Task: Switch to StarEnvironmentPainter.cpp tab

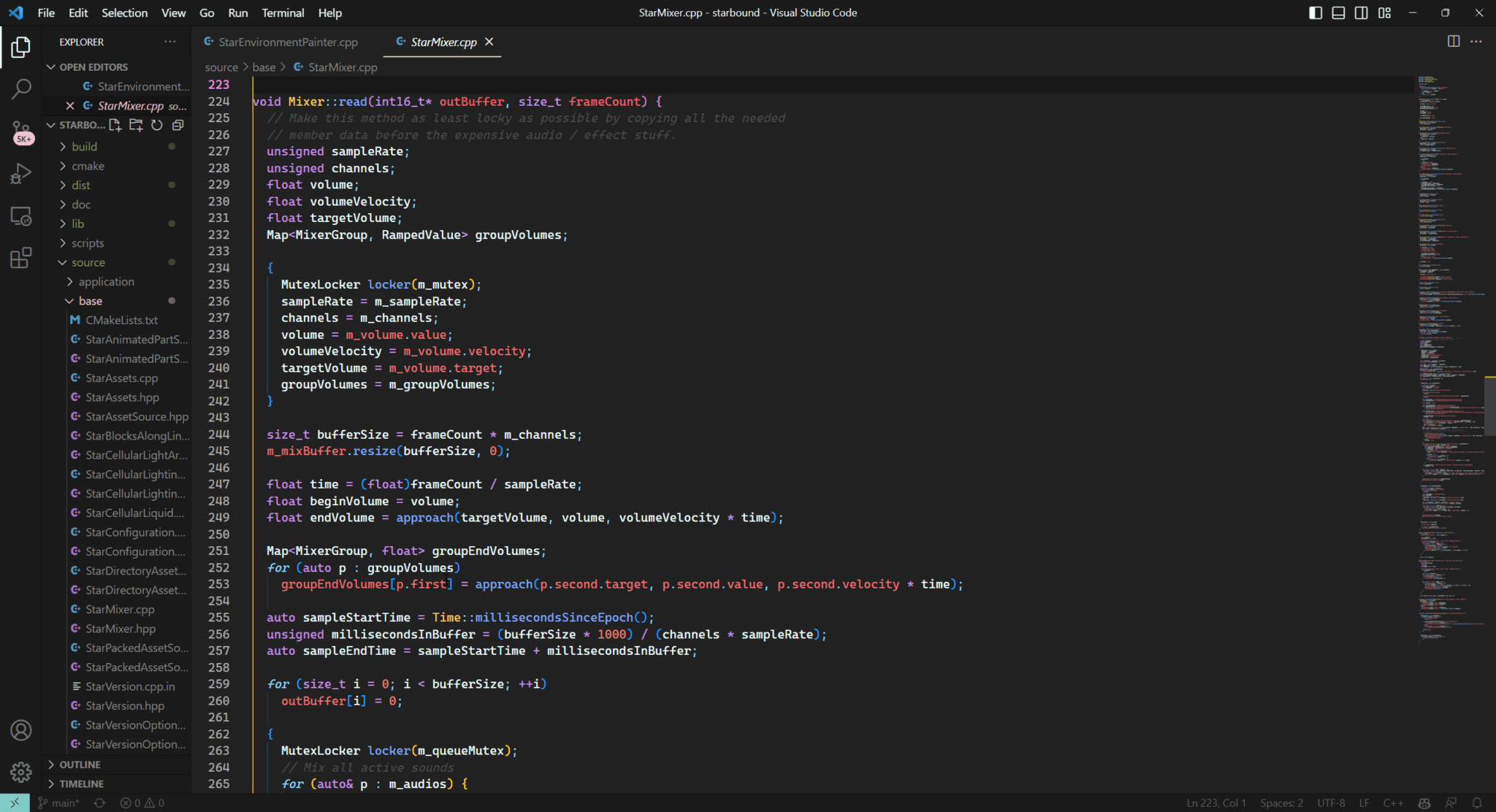Action: (x=288, y=42)
